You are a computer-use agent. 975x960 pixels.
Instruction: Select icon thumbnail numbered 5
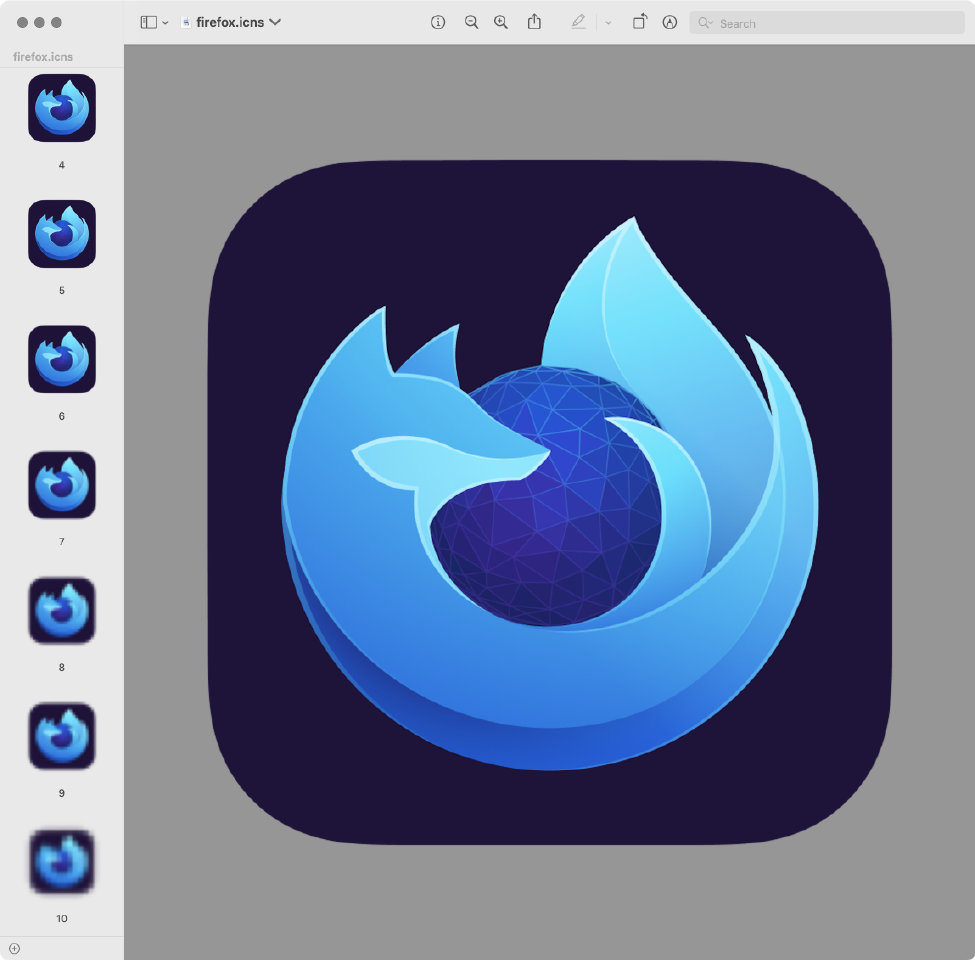pos(62,234)
